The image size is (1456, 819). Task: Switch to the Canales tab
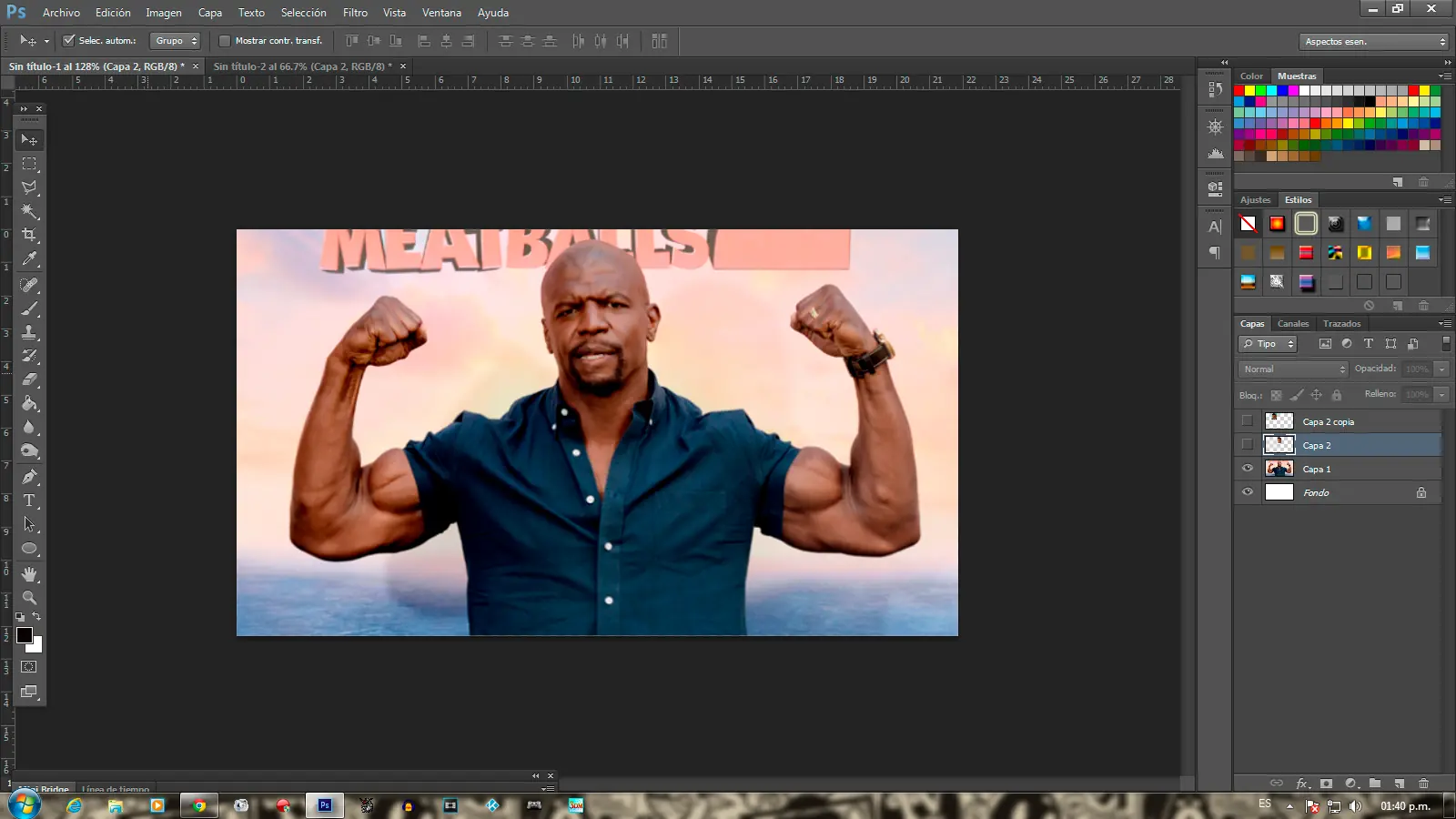tap(1292, 324)
